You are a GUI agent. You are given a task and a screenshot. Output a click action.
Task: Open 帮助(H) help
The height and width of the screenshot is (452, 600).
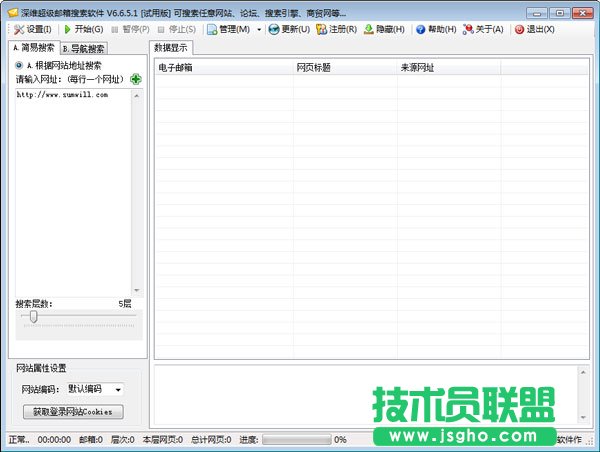(436, 29)
